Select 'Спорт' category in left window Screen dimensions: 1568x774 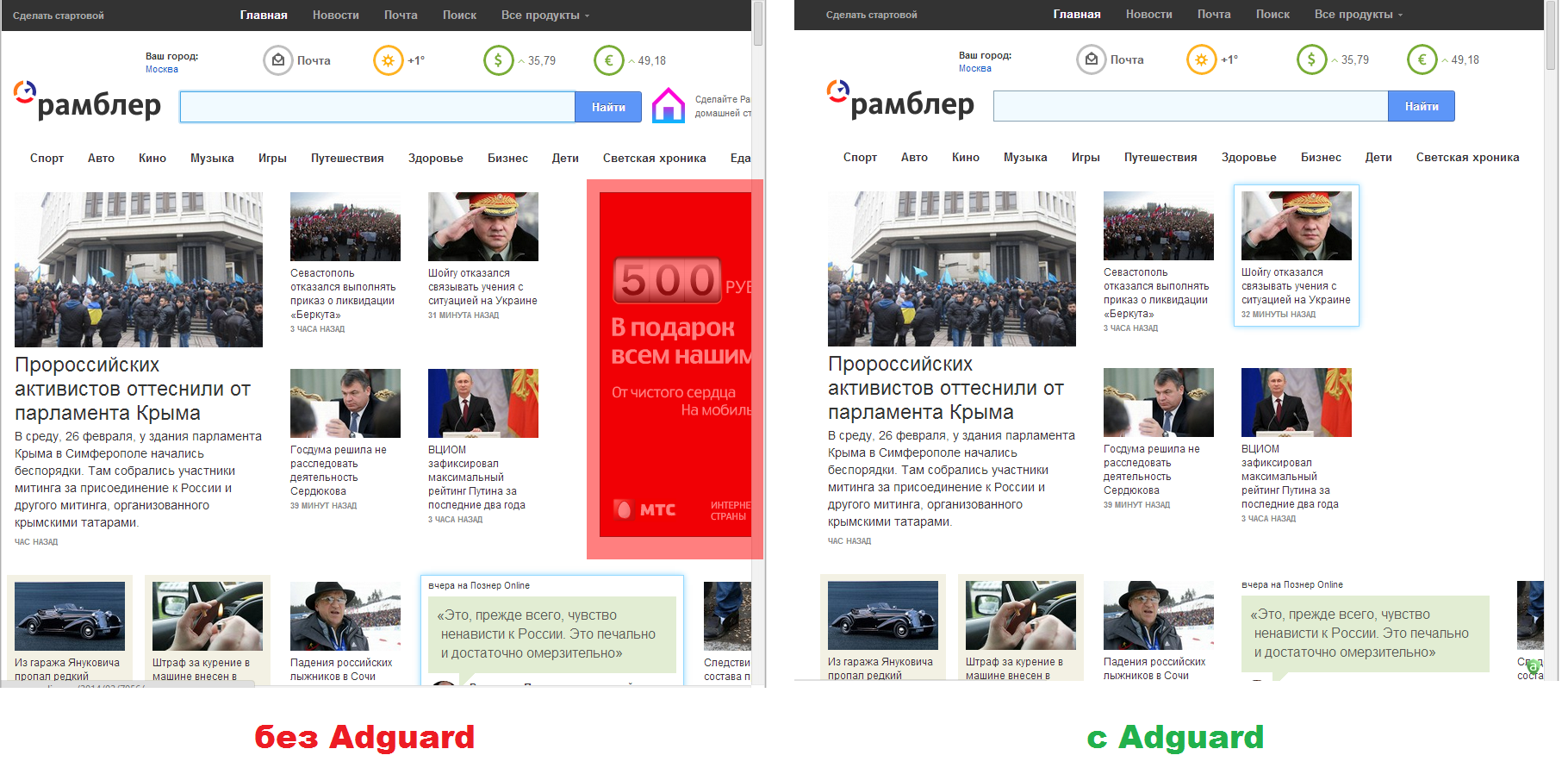[x=47, y=159]
